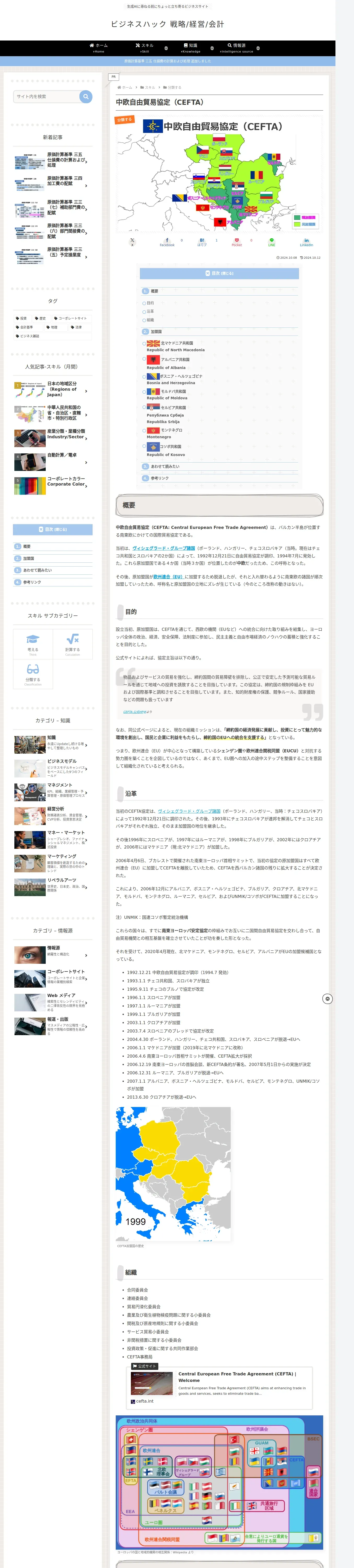Viewport: 354px width, 1568px height.
Task: Jump to 概要 in main contents list
Action: (154, 292)
